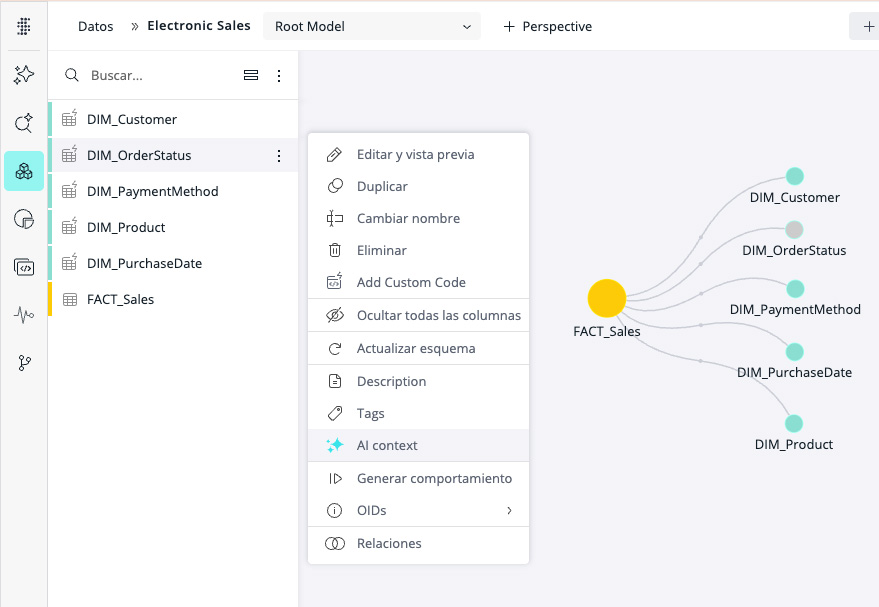
Task: Click the Cambiar nombre rename icon
Action: (335, 218)
